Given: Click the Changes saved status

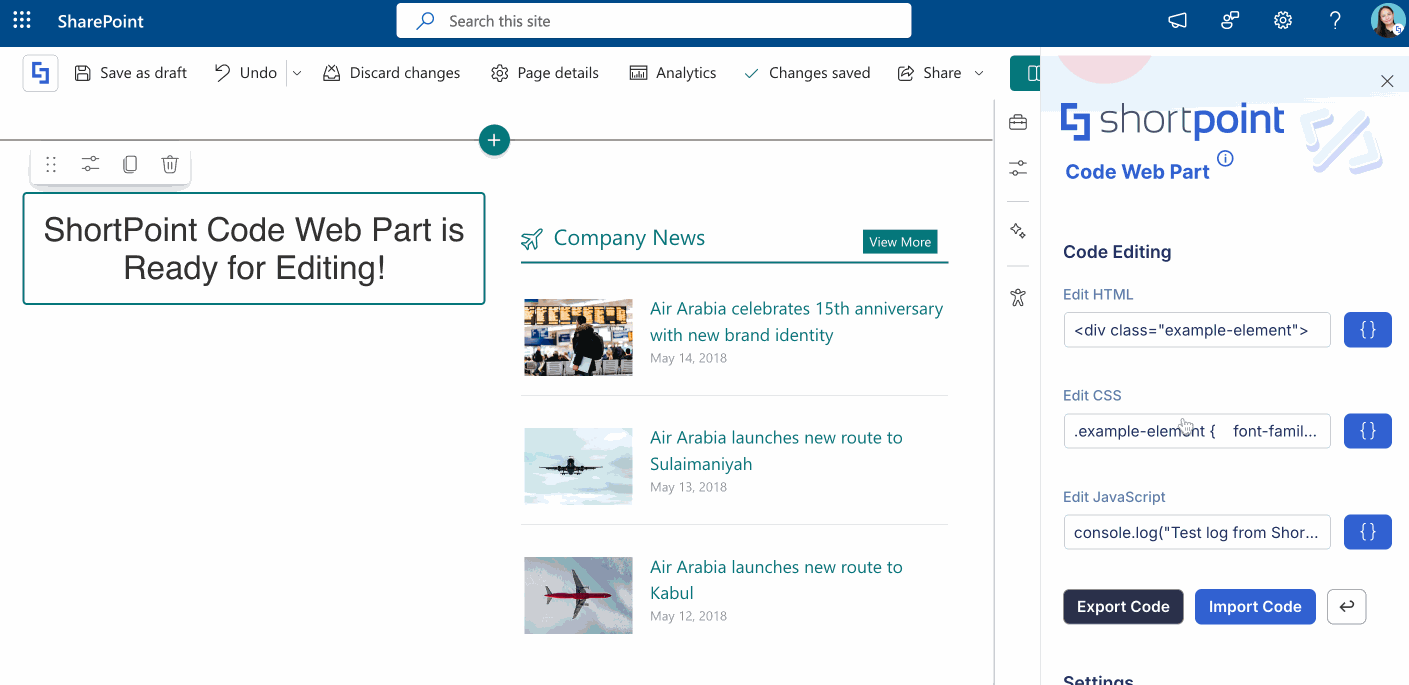Looking at the screenshot, I should [807, 73].
